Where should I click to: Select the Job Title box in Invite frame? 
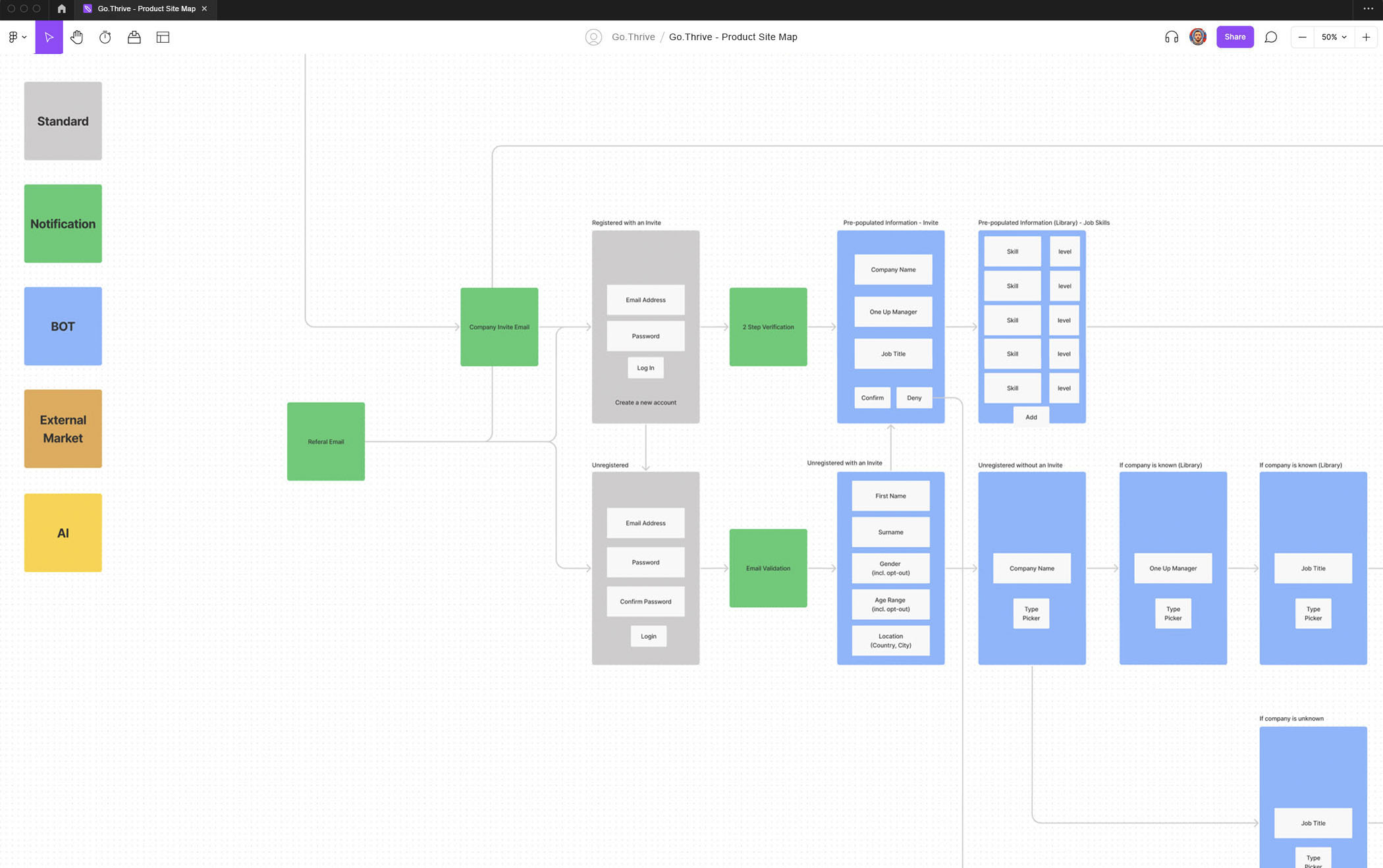point(893,354)
